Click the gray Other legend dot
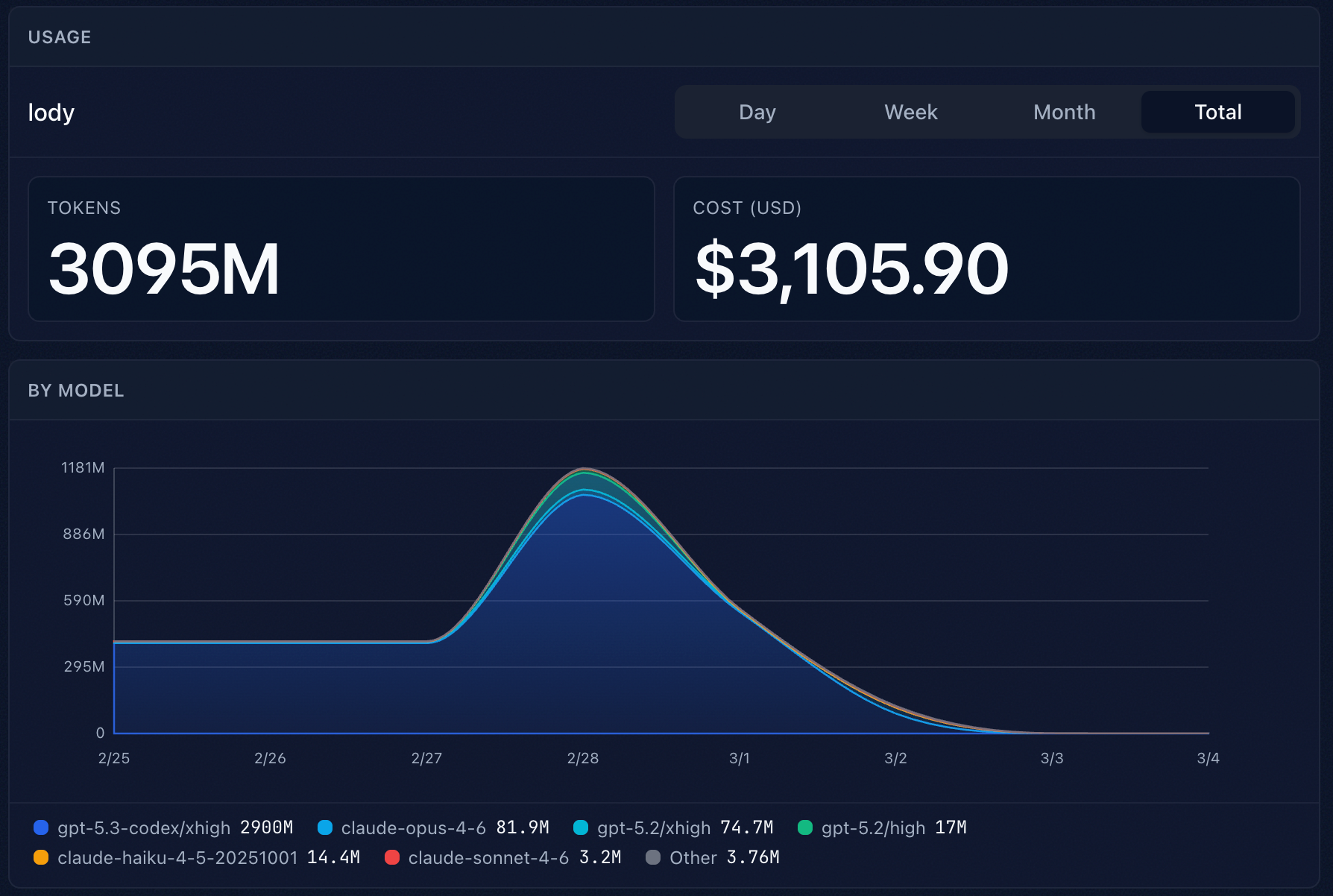 tap(653, 857)
